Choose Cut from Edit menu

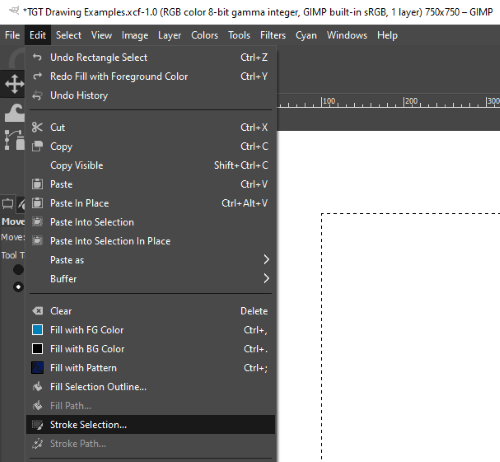click(x=151, y=127)
